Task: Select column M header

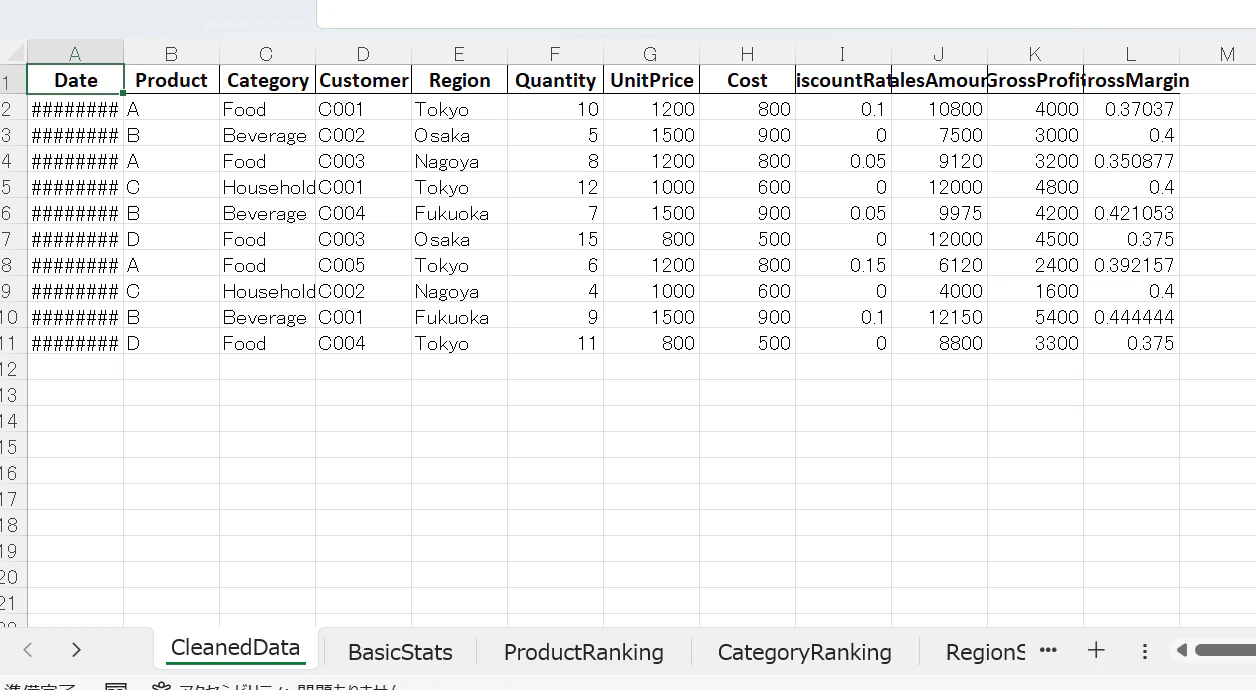Action: [1217, 54]
